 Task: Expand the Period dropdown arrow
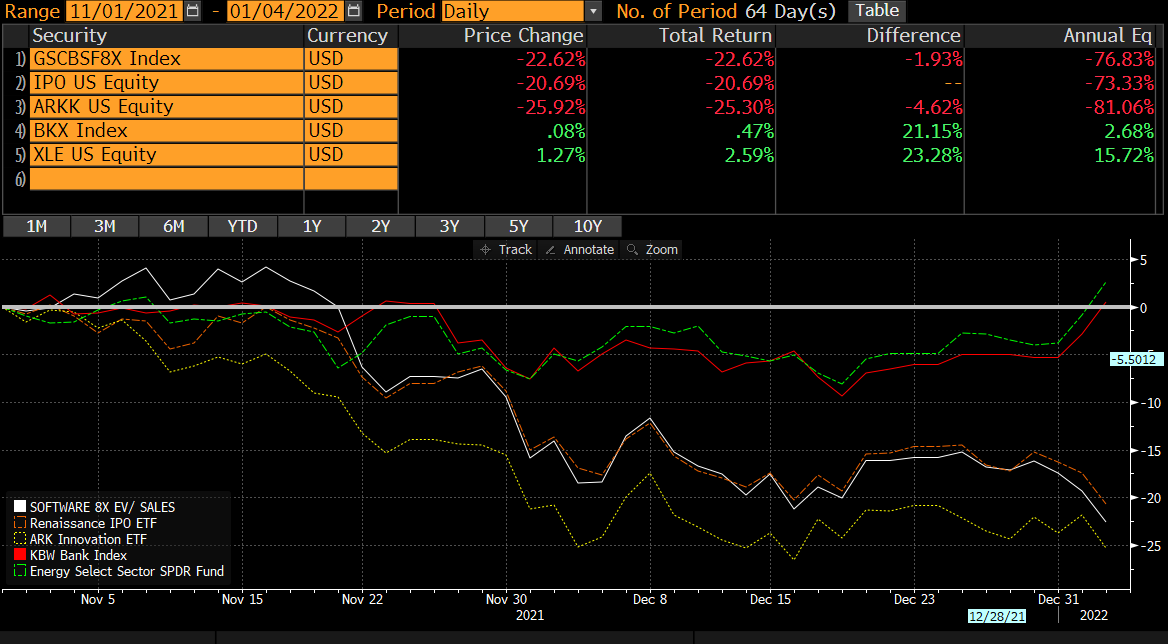(x=594, y=12)
